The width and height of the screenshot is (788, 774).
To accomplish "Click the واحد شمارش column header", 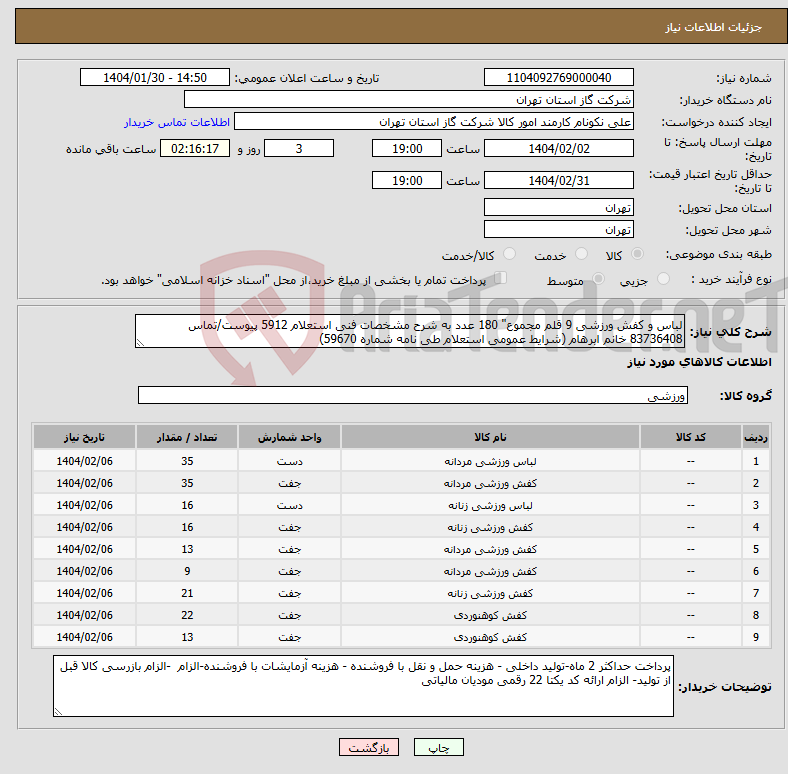I will [x=289, y=437].
